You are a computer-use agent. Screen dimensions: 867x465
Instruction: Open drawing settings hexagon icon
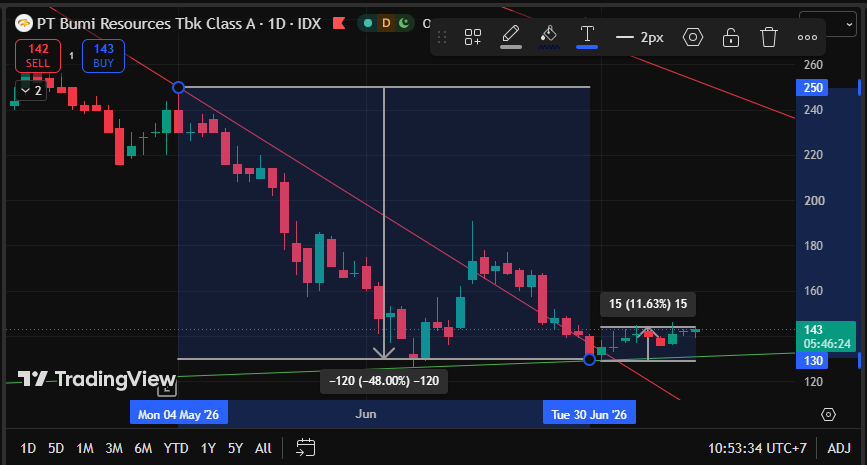[x=693, y=37]
